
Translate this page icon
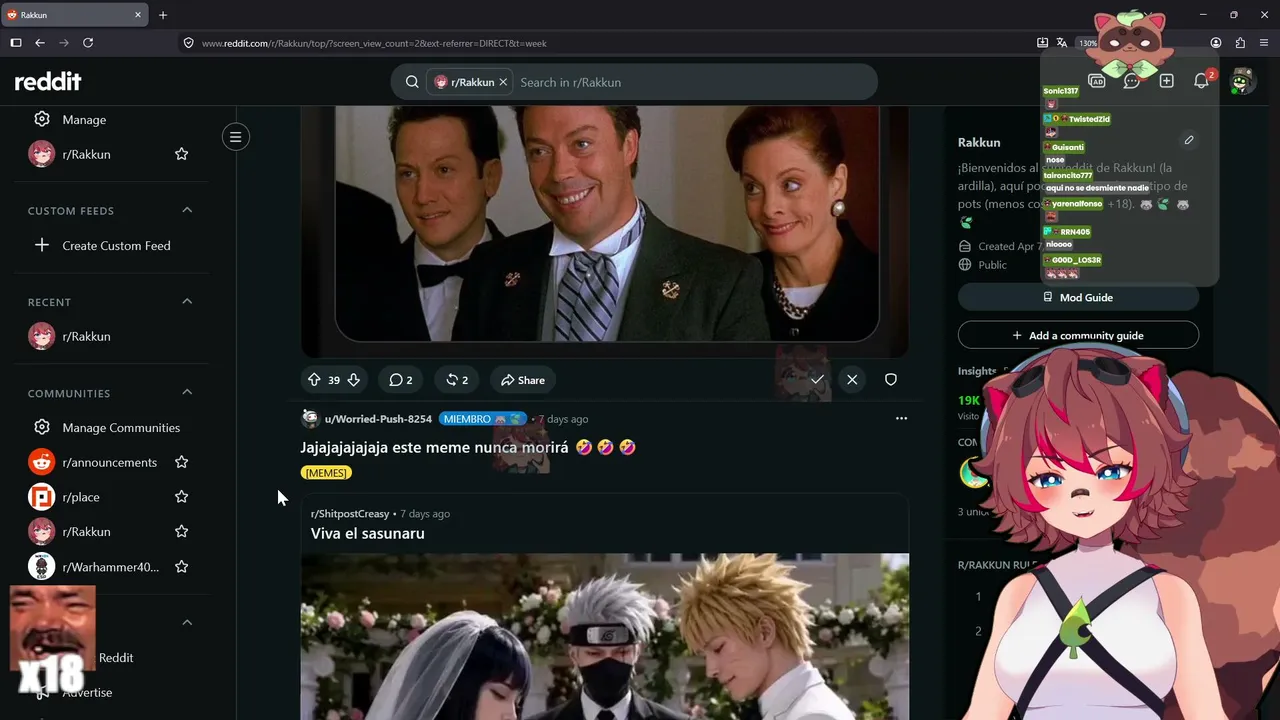coord(1062,43)
